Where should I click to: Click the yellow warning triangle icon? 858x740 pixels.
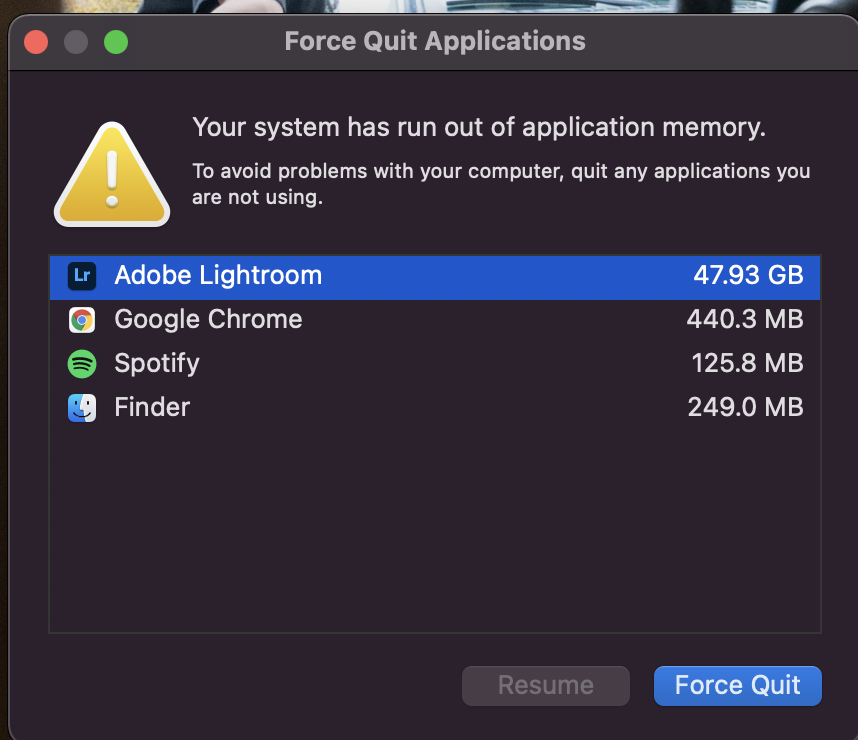112,176
